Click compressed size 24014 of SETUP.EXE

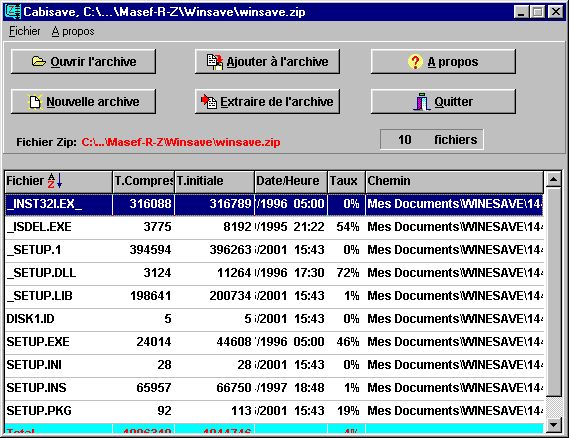(154, 342)
